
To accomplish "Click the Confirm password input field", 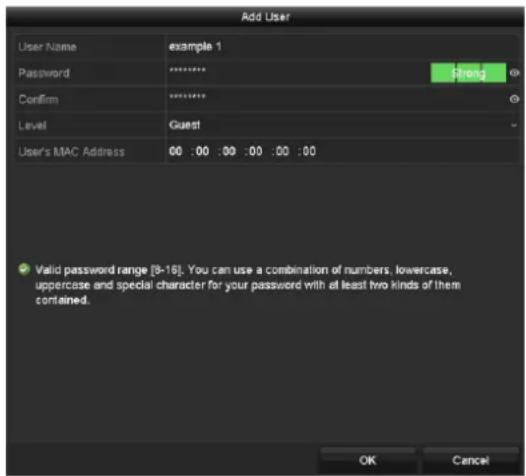I will (x=337, y=99).
